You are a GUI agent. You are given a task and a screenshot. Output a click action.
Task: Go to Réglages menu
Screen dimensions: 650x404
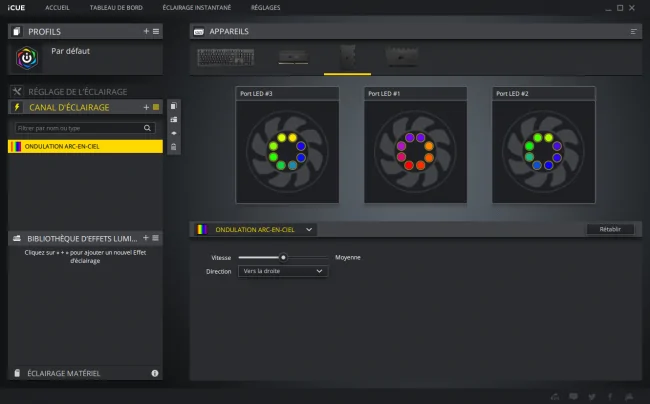pos(265,7)
